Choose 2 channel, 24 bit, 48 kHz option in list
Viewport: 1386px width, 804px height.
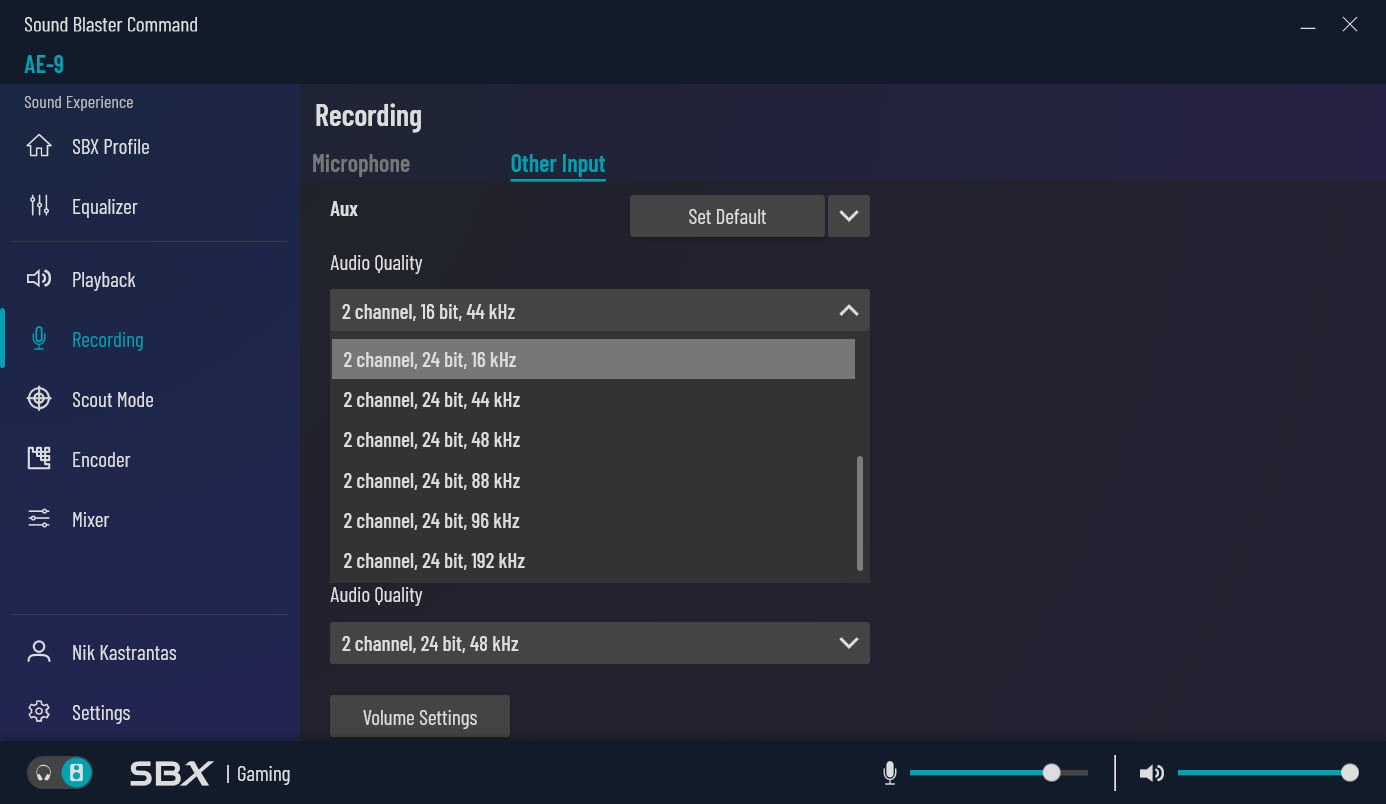point(593,440)
